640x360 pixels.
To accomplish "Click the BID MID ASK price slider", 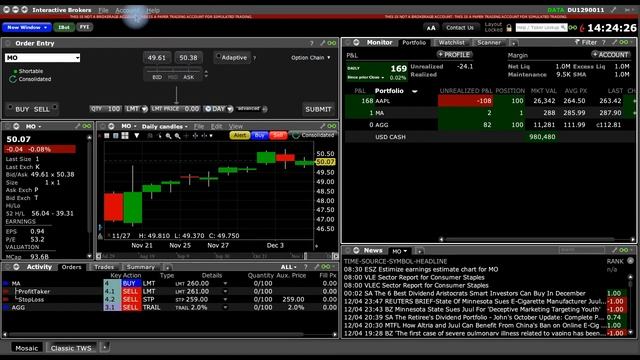I will pyautogui.click(x=173, y=74).
